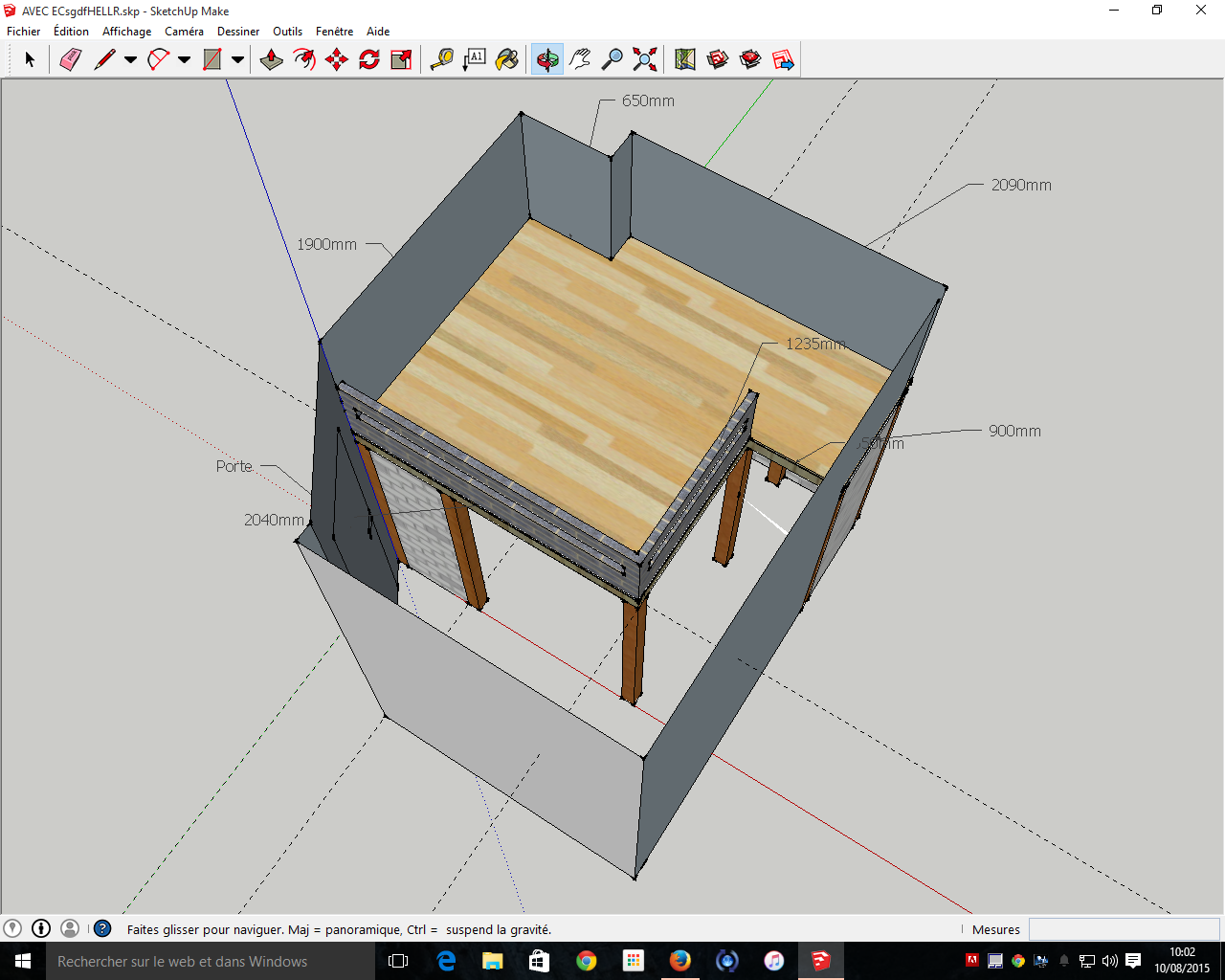Choose the Move tool
Screen dimensions: 1225x980
(337, 59)
